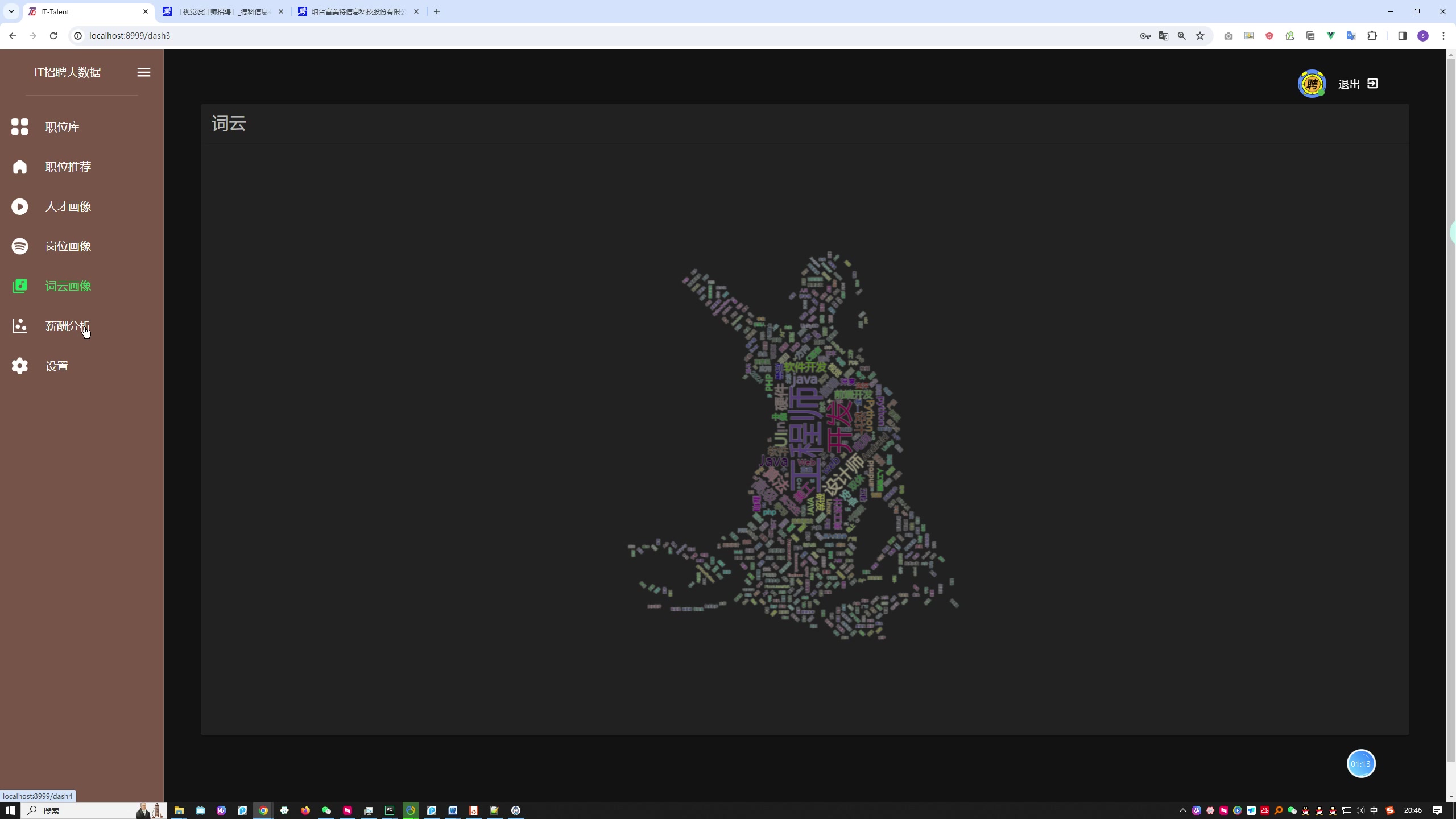Click the 人才画像 play circle icon

(20, 206)
